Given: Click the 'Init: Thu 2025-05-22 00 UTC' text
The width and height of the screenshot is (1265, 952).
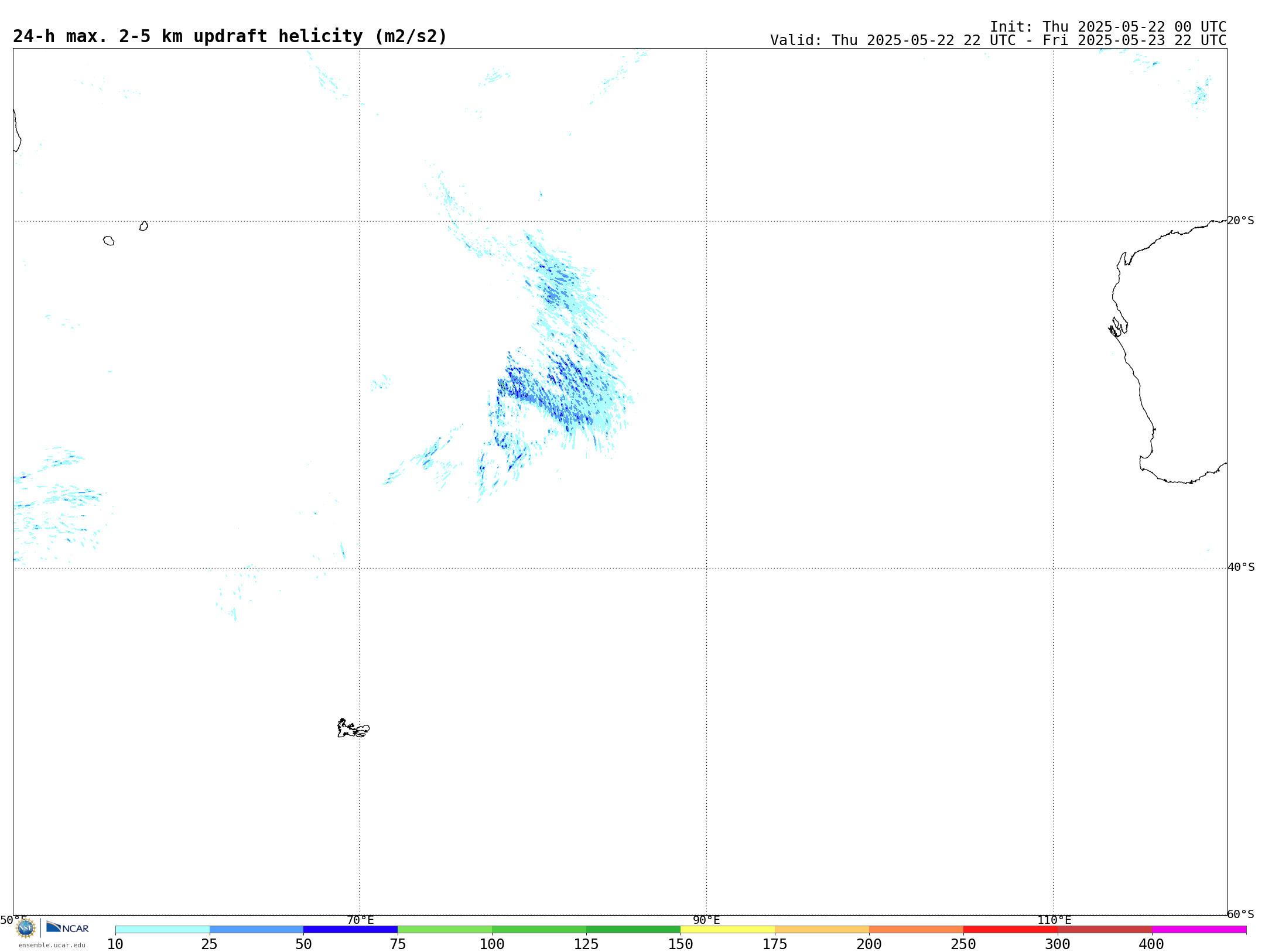Looking at the screenshot, I should point(1108,27).
